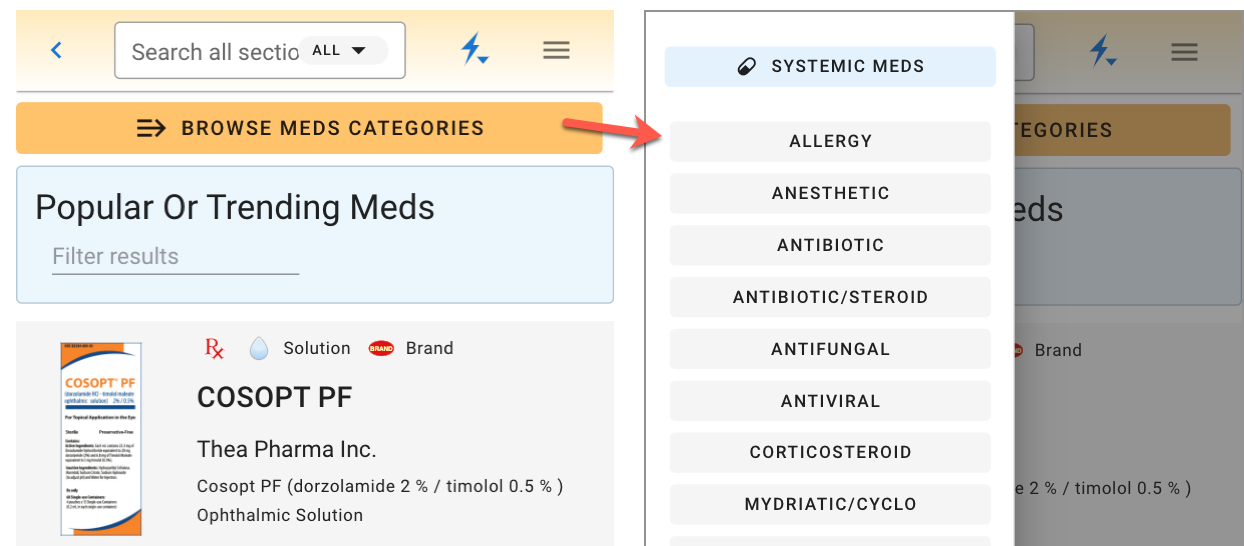
Task: Click the Search all sections field
Action: (x=213, y=51)
